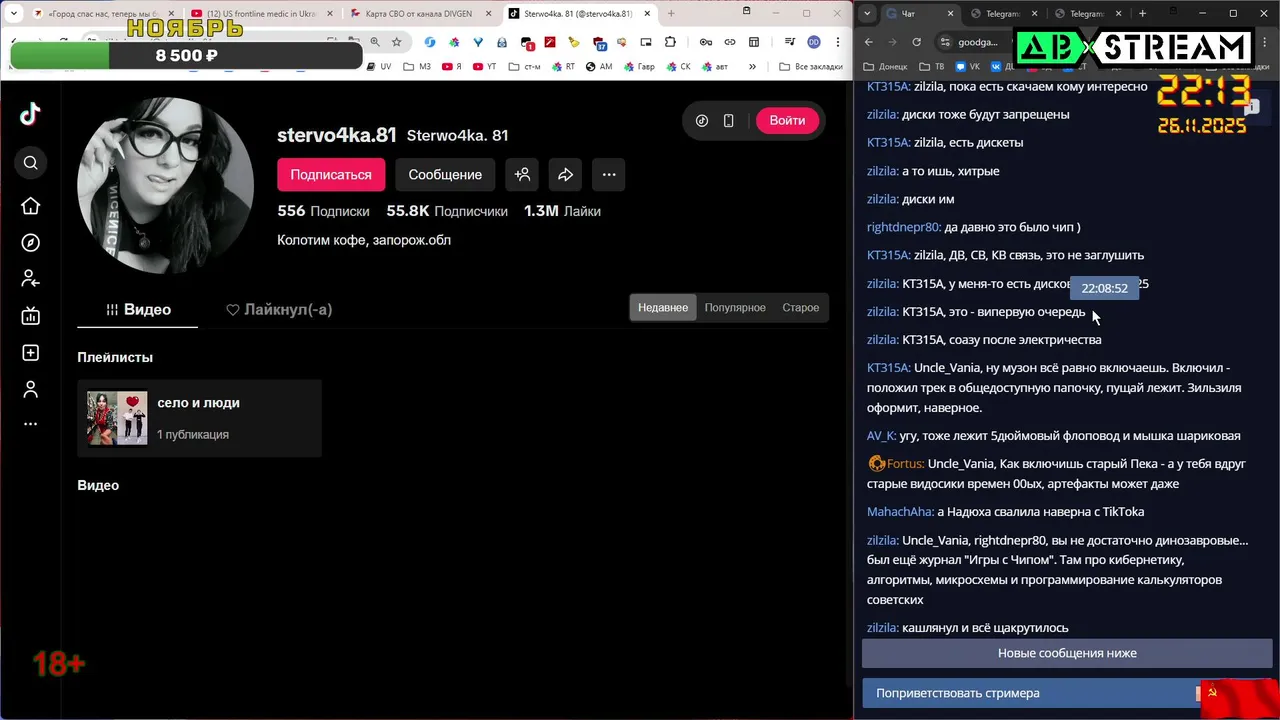Open the СК bookmark
1280x720 pixels.
(678, 67)
